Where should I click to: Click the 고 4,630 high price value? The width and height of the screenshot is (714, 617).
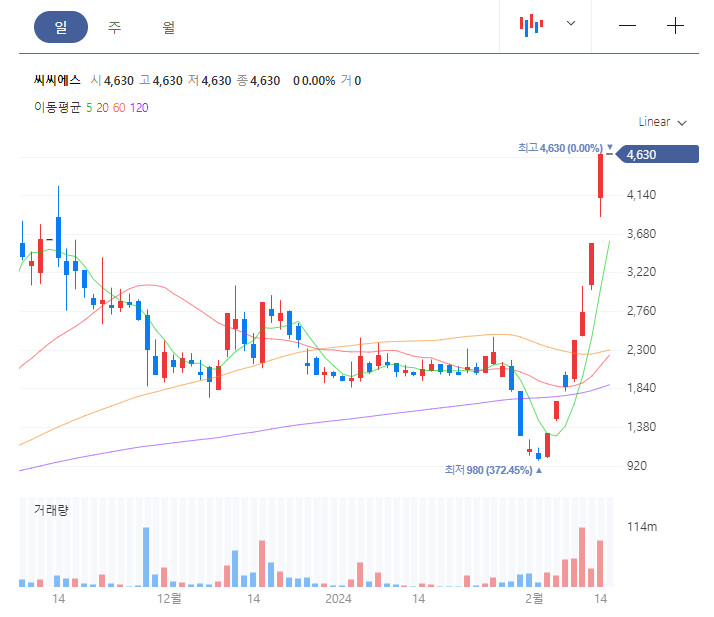[161, 81]
